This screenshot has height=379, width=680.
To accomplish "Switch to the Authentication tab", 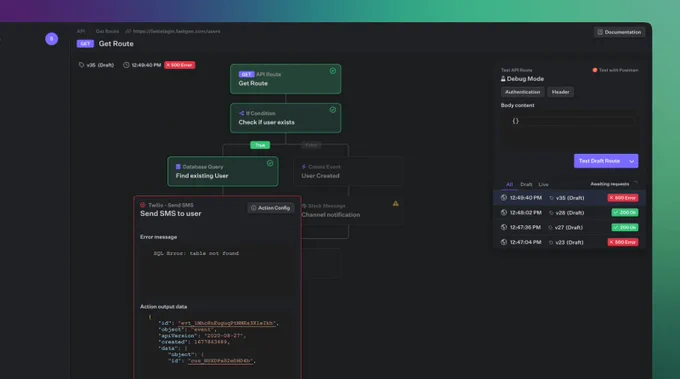I will 523,92.
